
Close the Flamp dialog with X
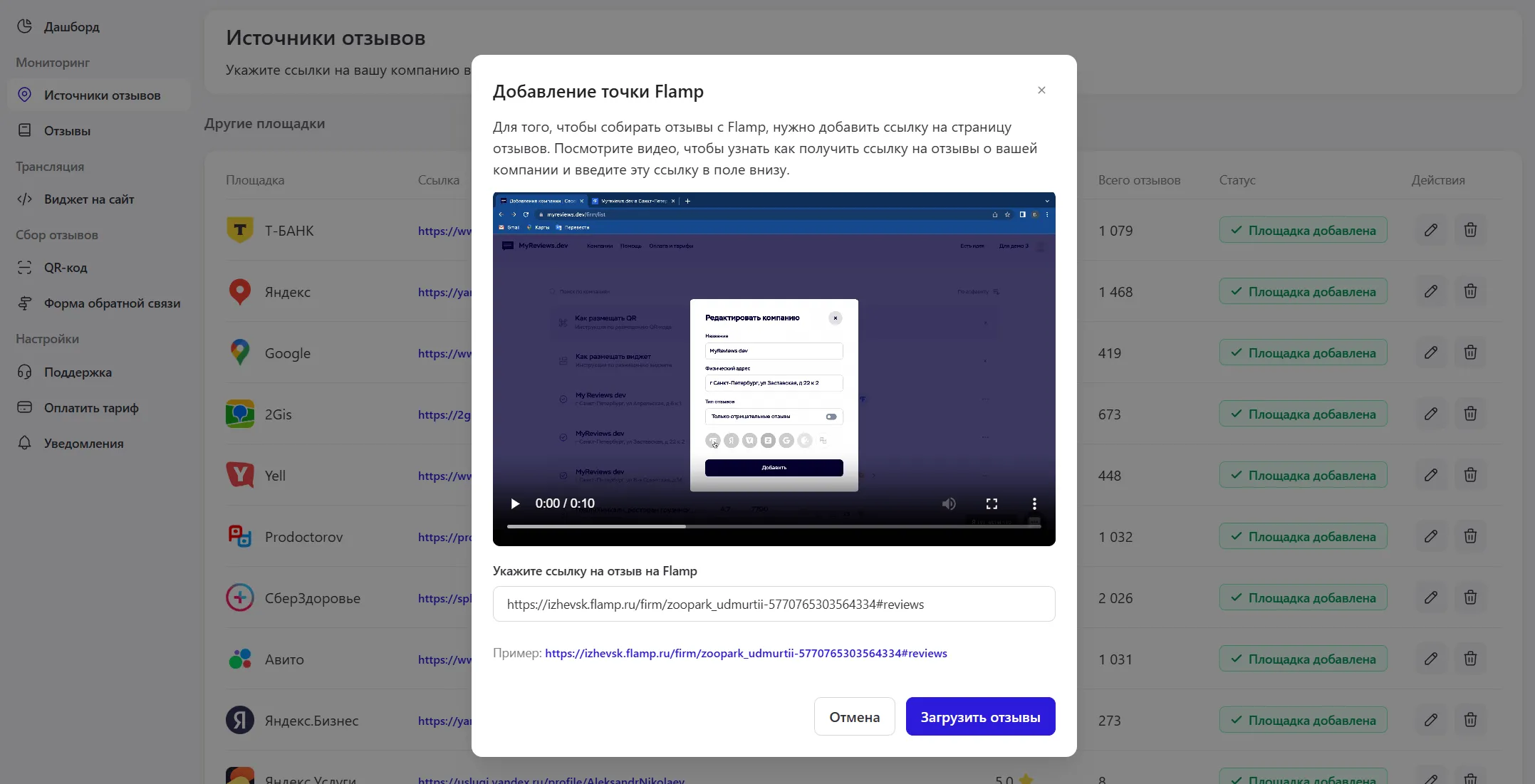coord(1041,90)
